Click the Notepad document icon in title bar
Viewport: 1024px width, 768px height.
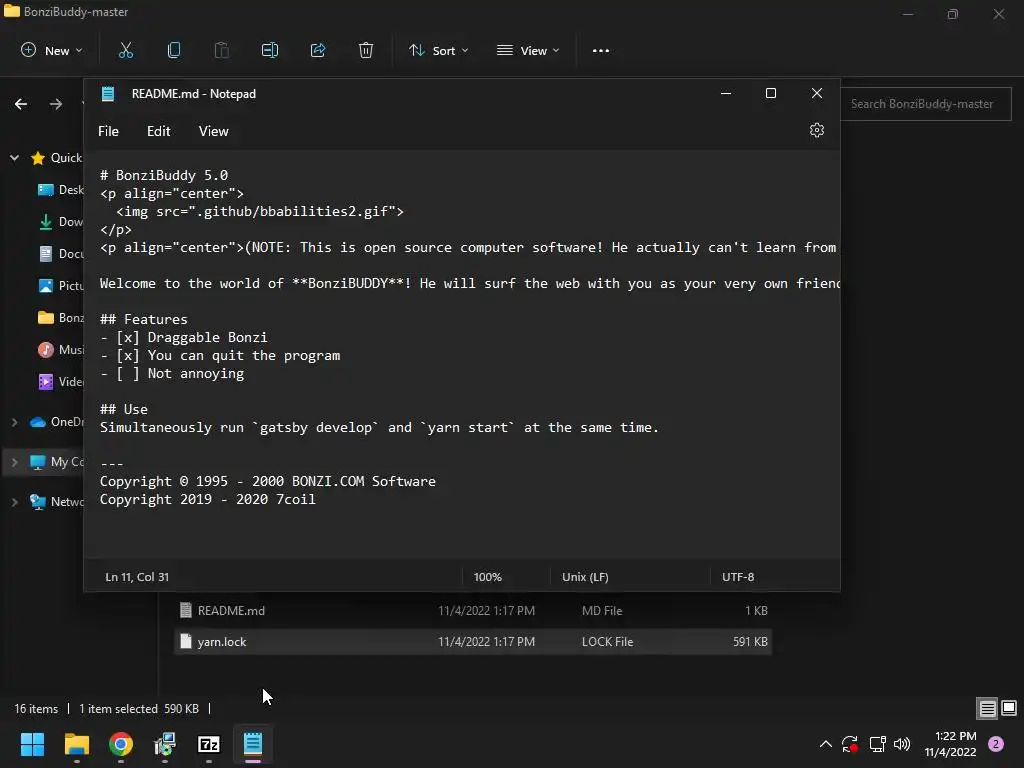(108, 93)
